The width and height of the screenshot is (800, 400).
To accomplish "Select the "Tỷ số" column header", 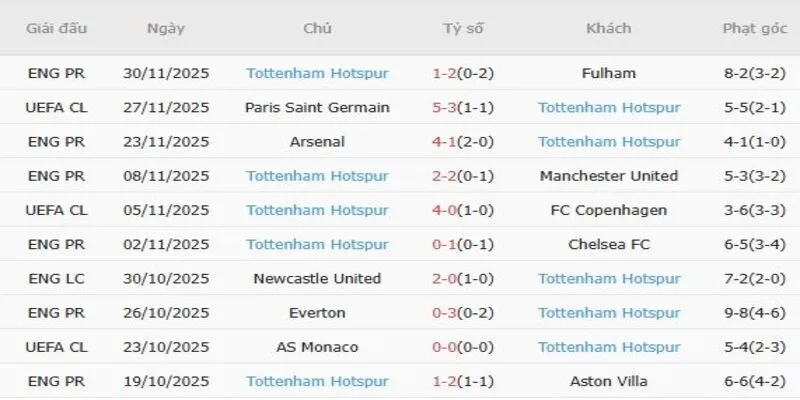I will click(463, 28).
